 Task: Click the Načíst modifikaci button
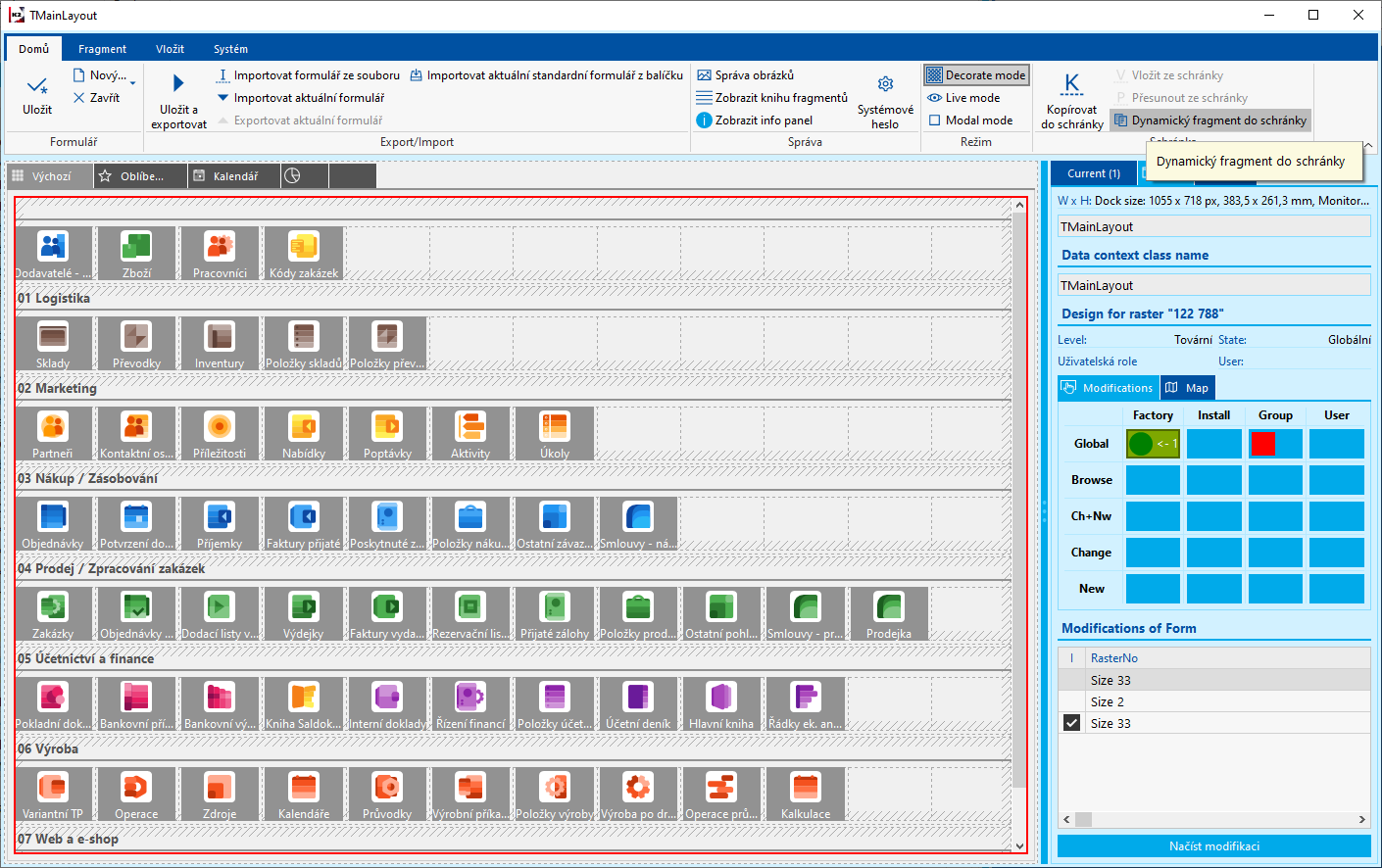[1214, 846]
